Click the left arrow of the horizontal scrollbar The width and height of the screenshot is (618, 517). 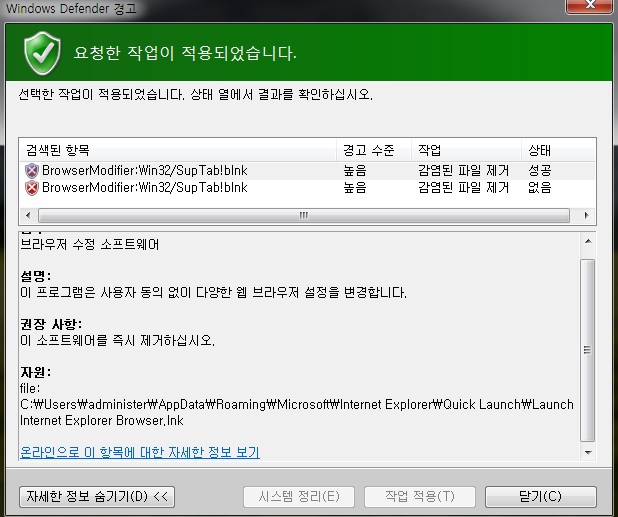click(x=29, y=215)
